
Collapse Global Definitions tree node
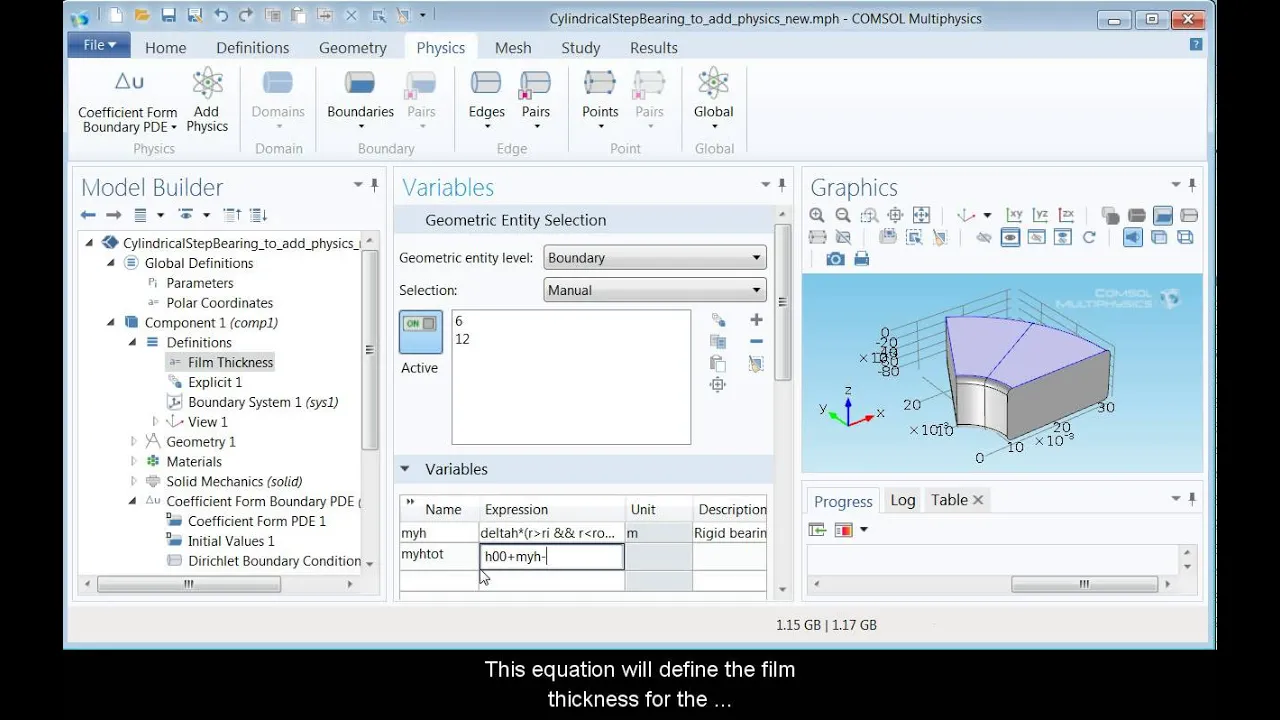pyautogui.click(x=111, y=263)
